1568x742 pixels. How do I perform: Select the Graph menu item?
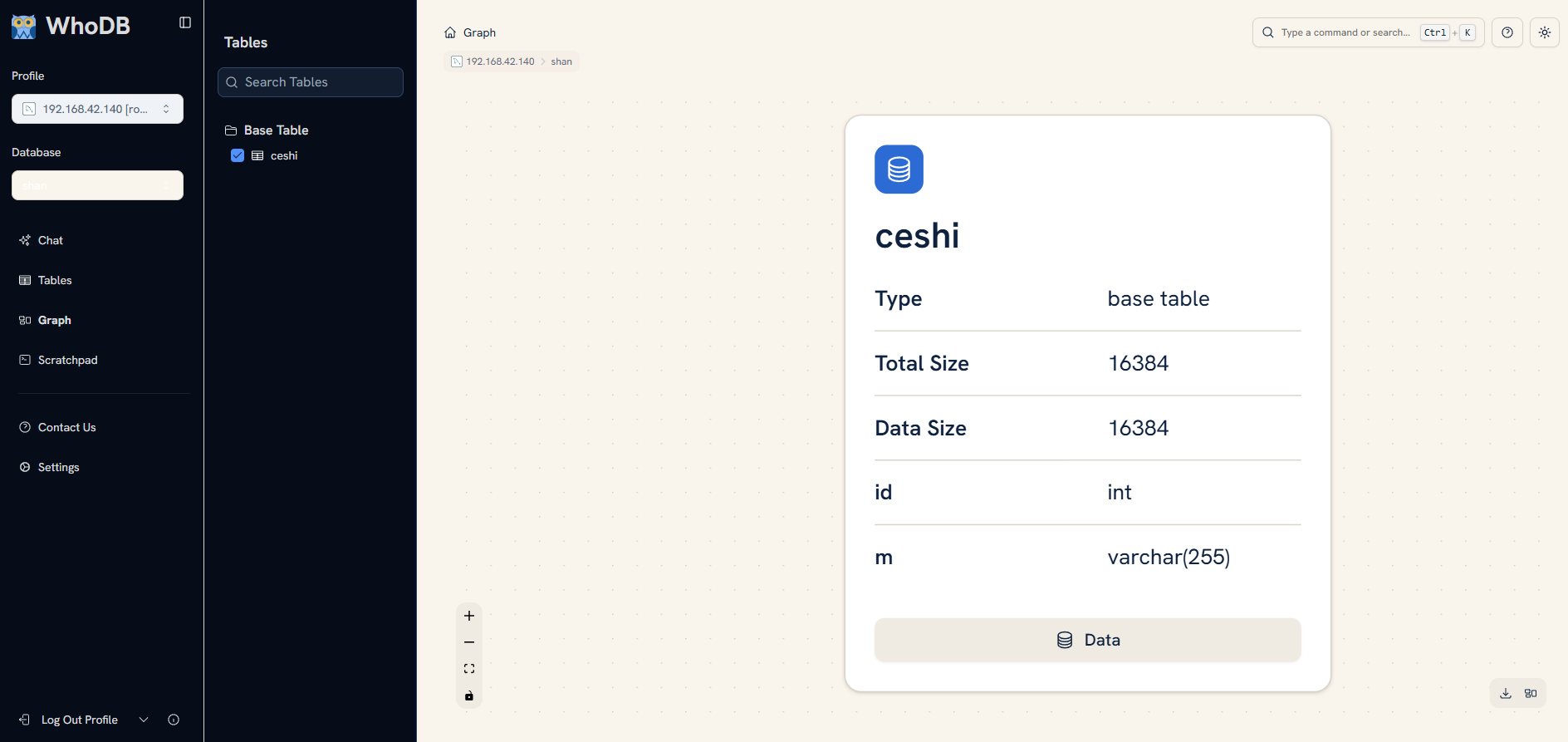[x=54, y=320]
